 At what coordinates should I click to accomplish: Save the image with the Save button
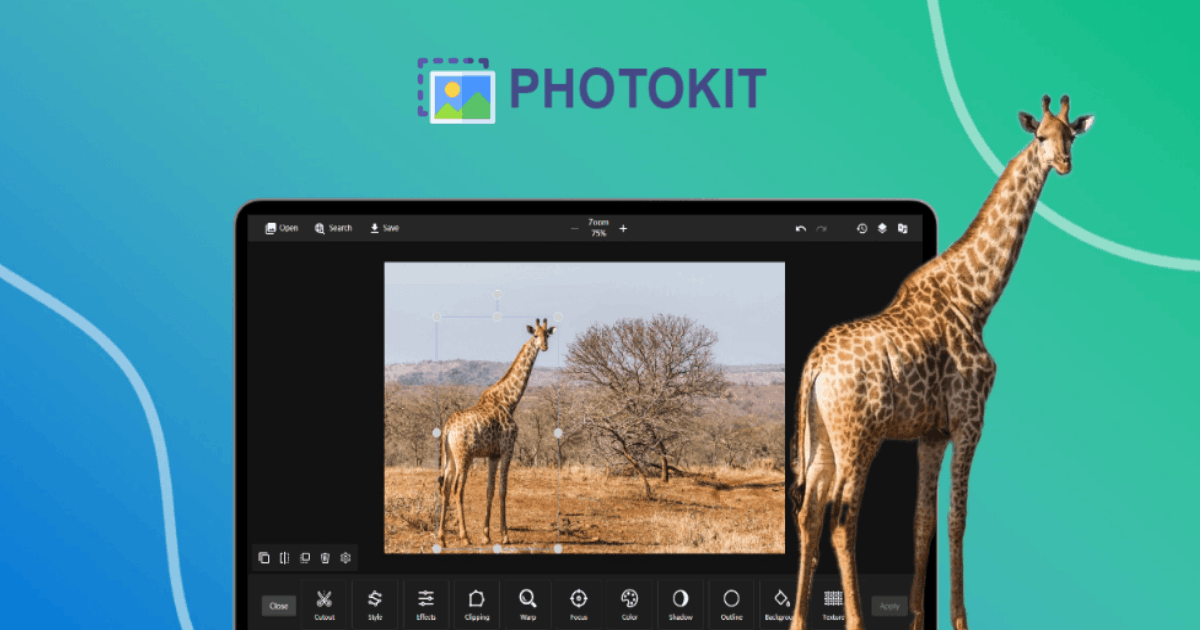coord(384,228)
